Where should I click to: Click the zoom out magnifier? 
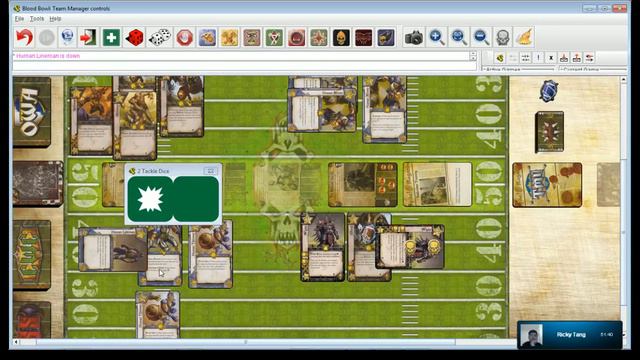[x=481, y=38]
